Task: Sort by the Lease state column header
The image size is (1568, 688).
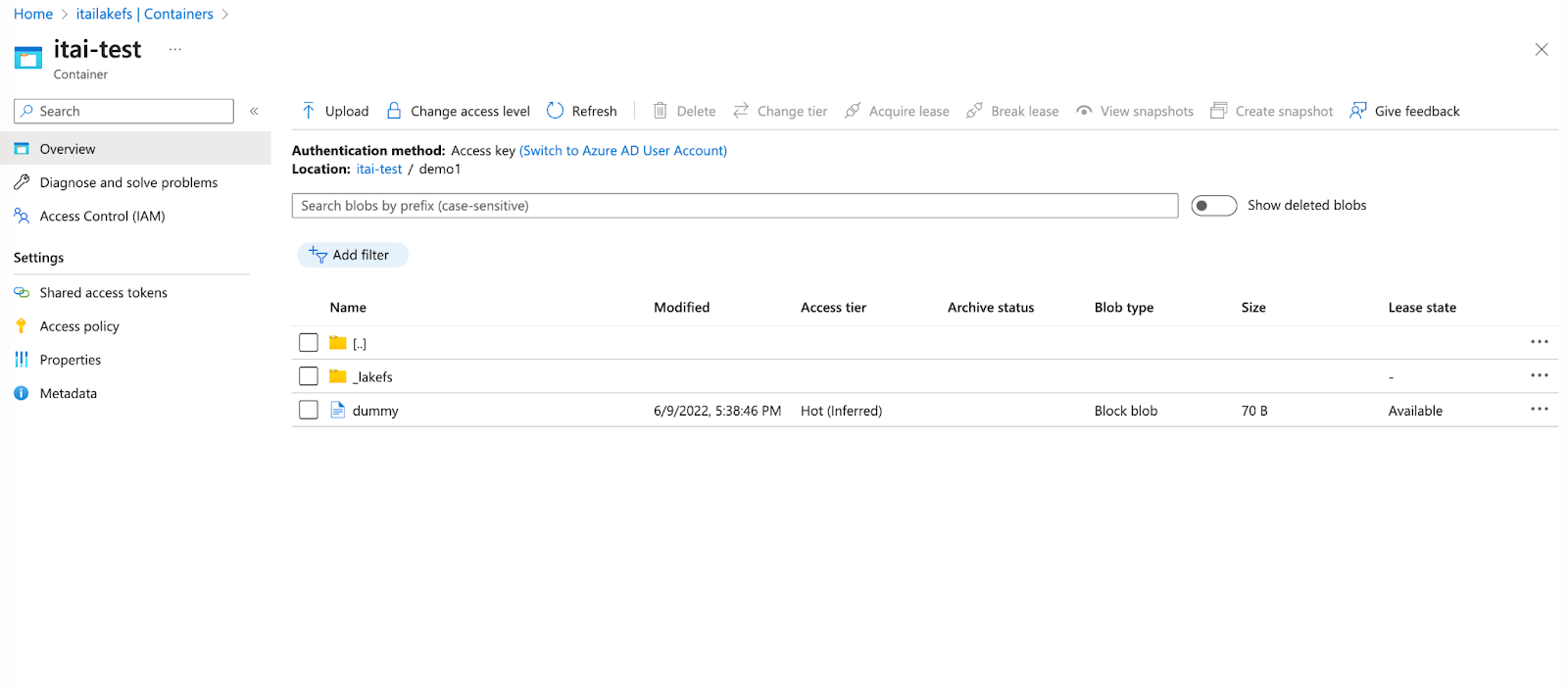Action: point(1422,308)
